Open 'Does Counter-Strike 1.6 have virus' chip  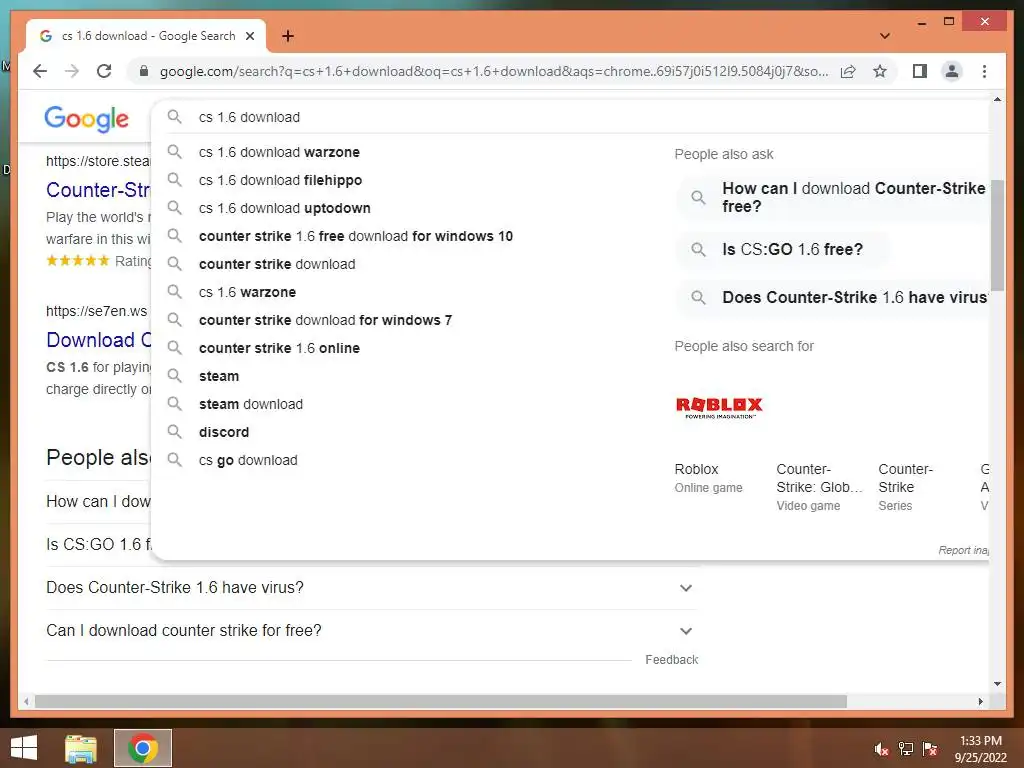833,298
